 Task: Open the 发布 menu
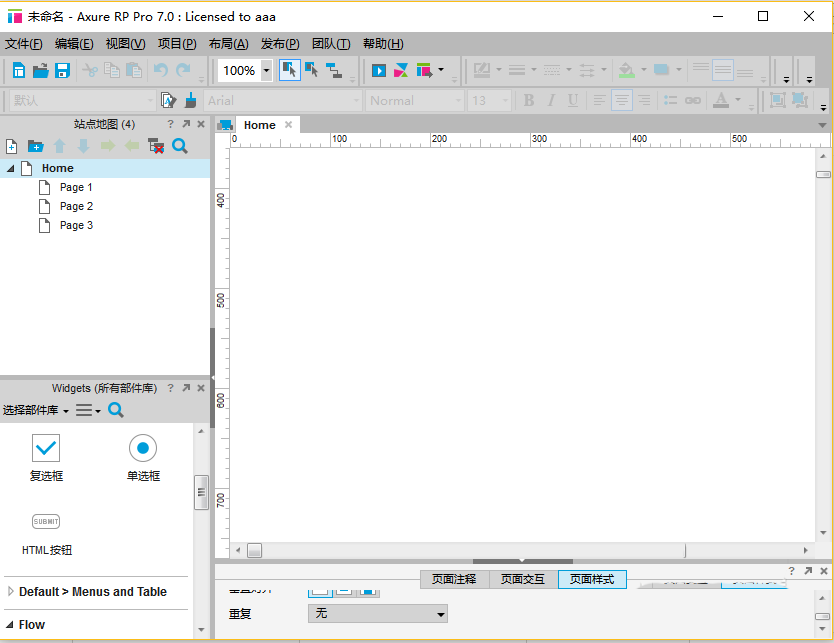[x=279, y=43]
